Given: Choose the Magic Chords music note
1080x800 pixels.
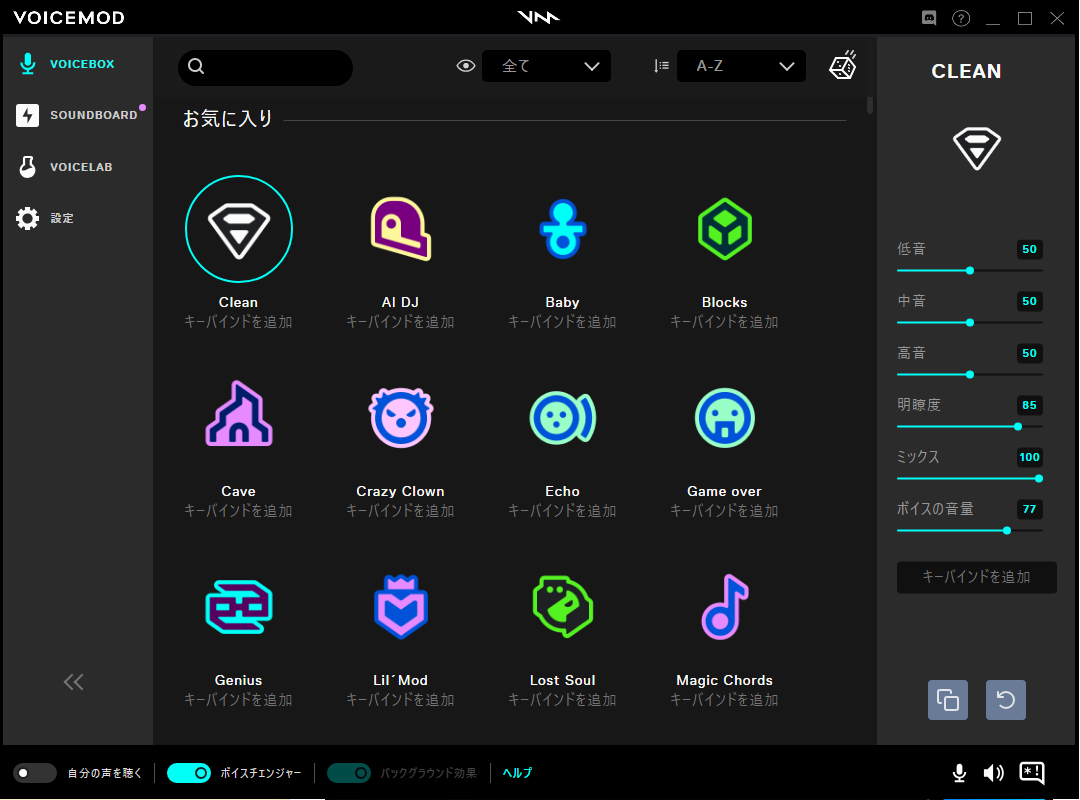Looking at the screenshot, I should (x=725, y=606).
